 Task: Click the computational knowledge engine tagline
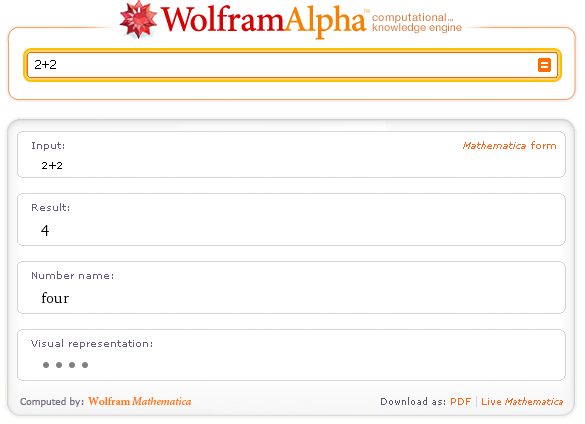(417, 22)
